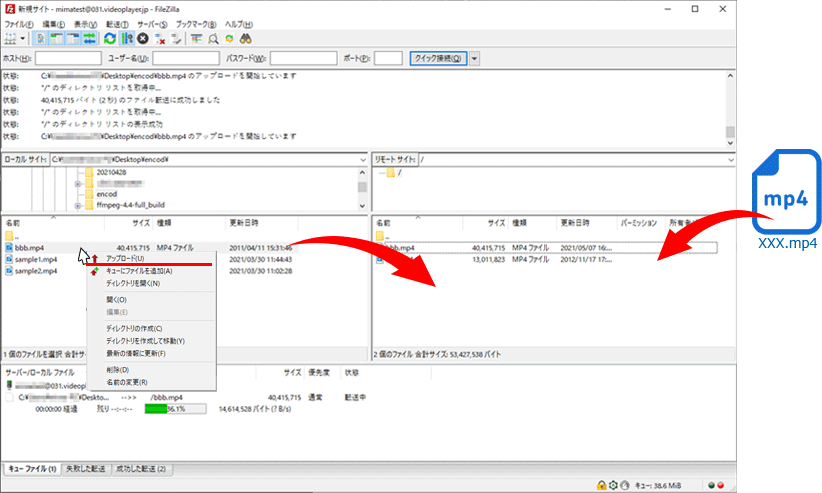Select bbb.mp4 in local file list
Screen dimensions: 822x493
point(29,248)
